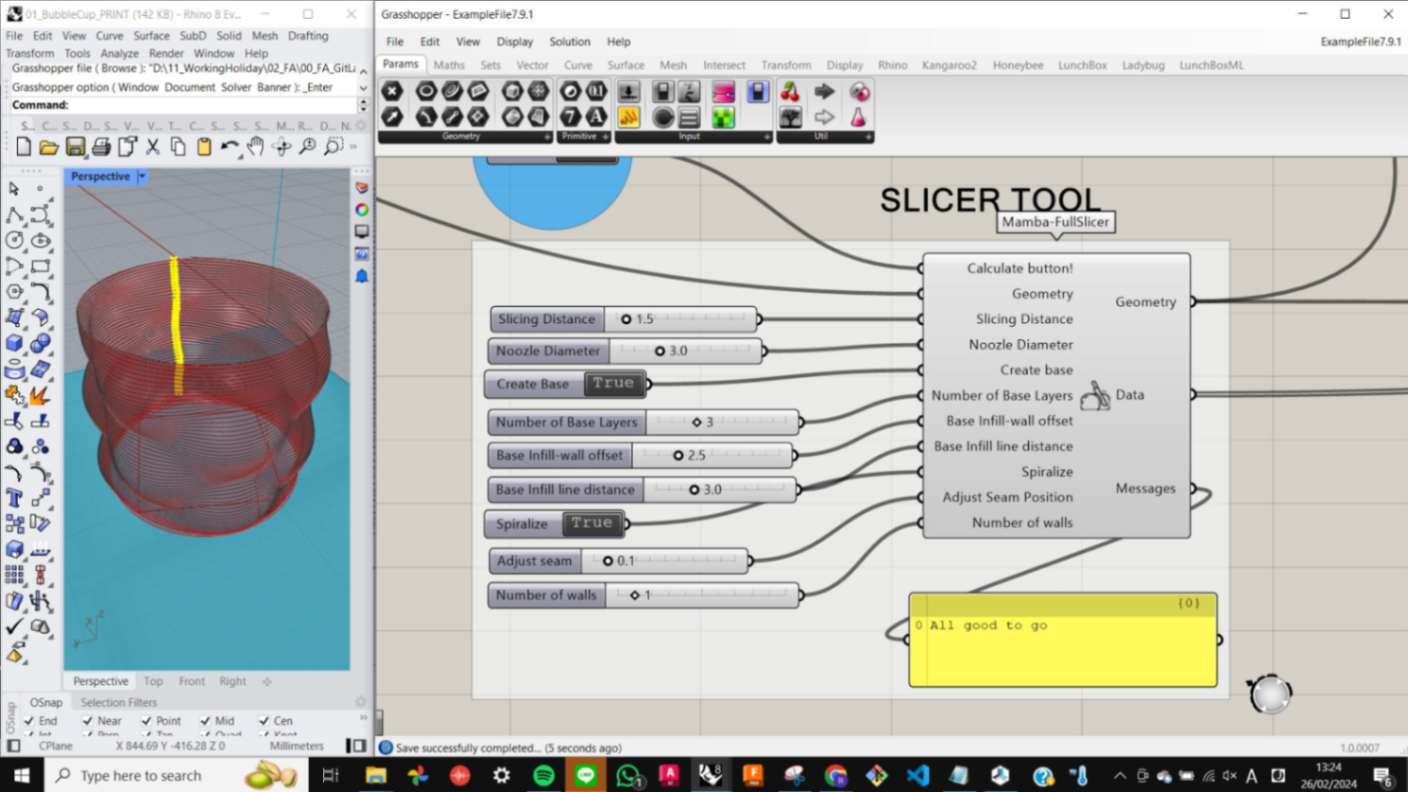Viewport: 1408px width, 792px height.
Task: Click the Cut scissors icon in Rhino
Action: (x=153, y=147)
